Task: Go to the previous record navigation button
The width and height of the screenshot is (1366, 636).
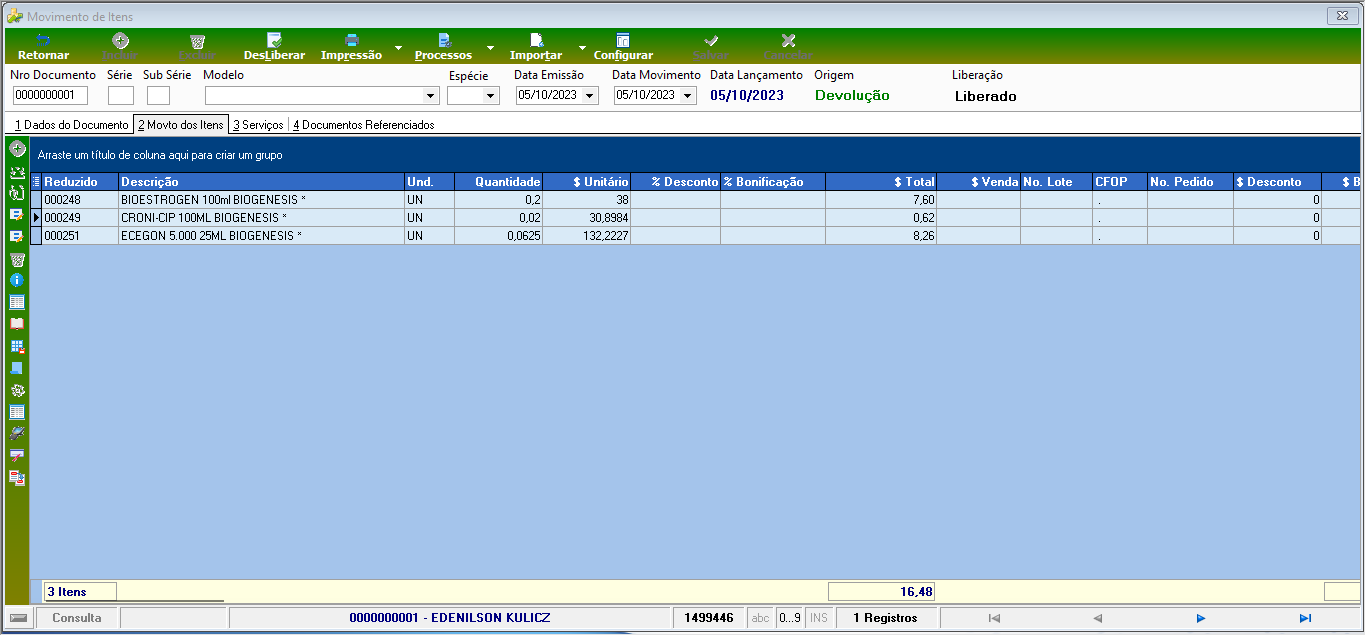Action: tap(1097, 618)
